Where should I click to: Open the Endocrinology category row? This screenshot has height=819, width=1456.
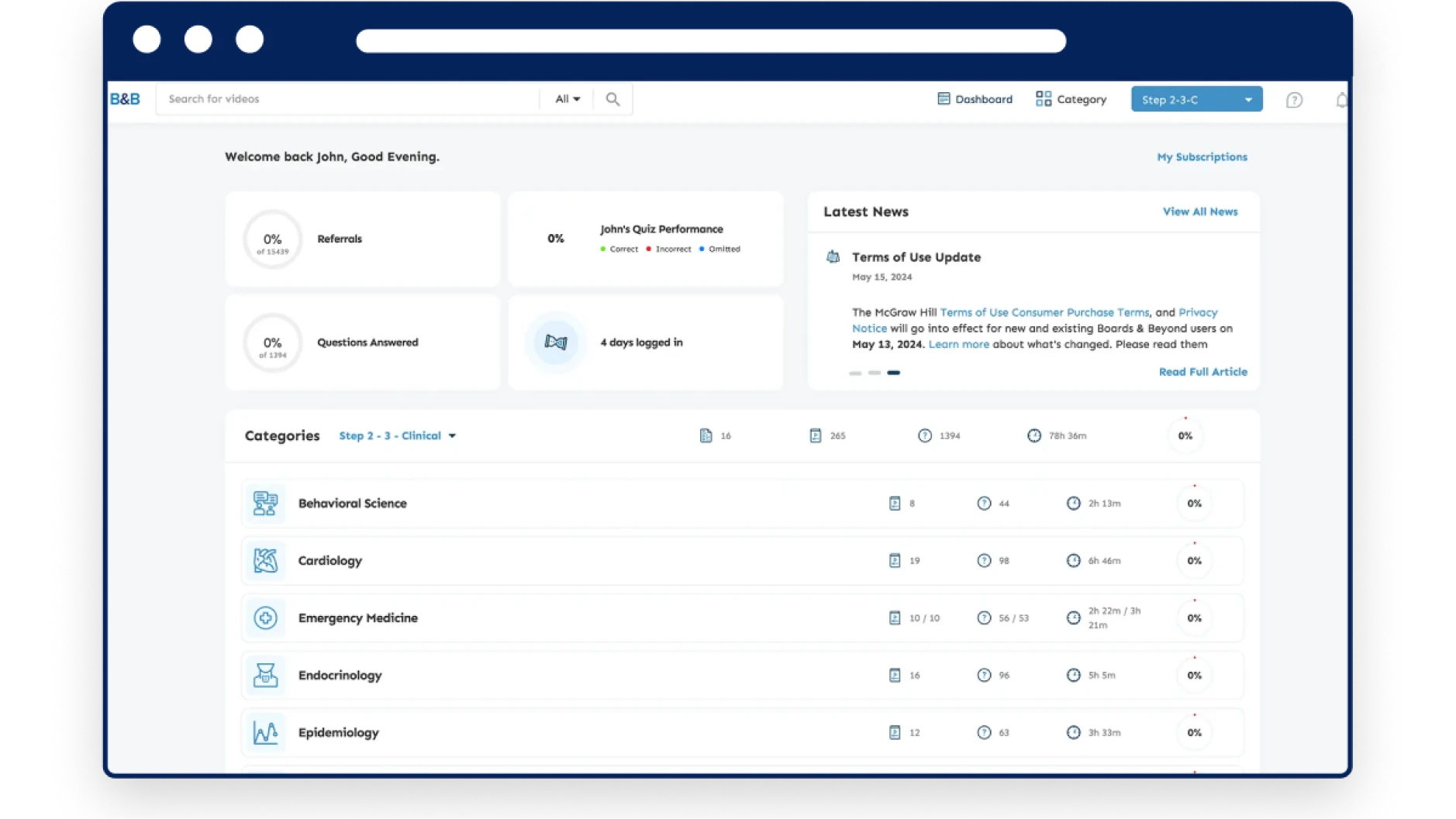(x=743, y=676)
